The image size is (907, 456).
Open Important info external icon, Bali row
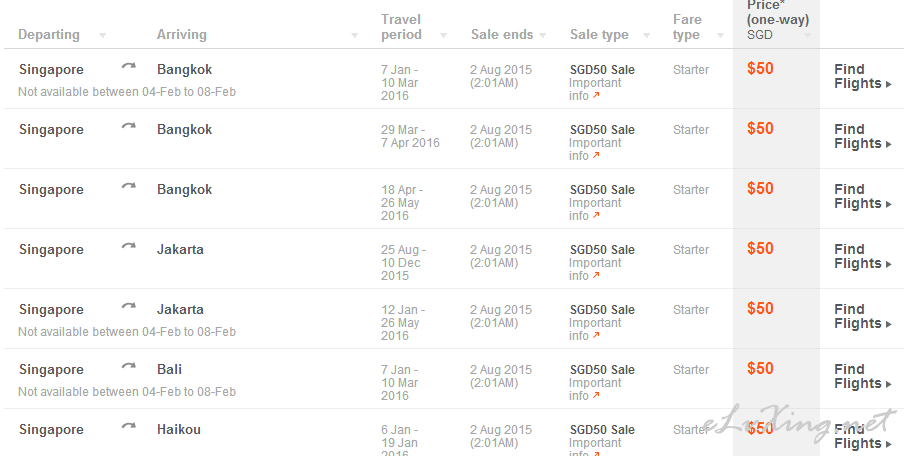(596, 395)
